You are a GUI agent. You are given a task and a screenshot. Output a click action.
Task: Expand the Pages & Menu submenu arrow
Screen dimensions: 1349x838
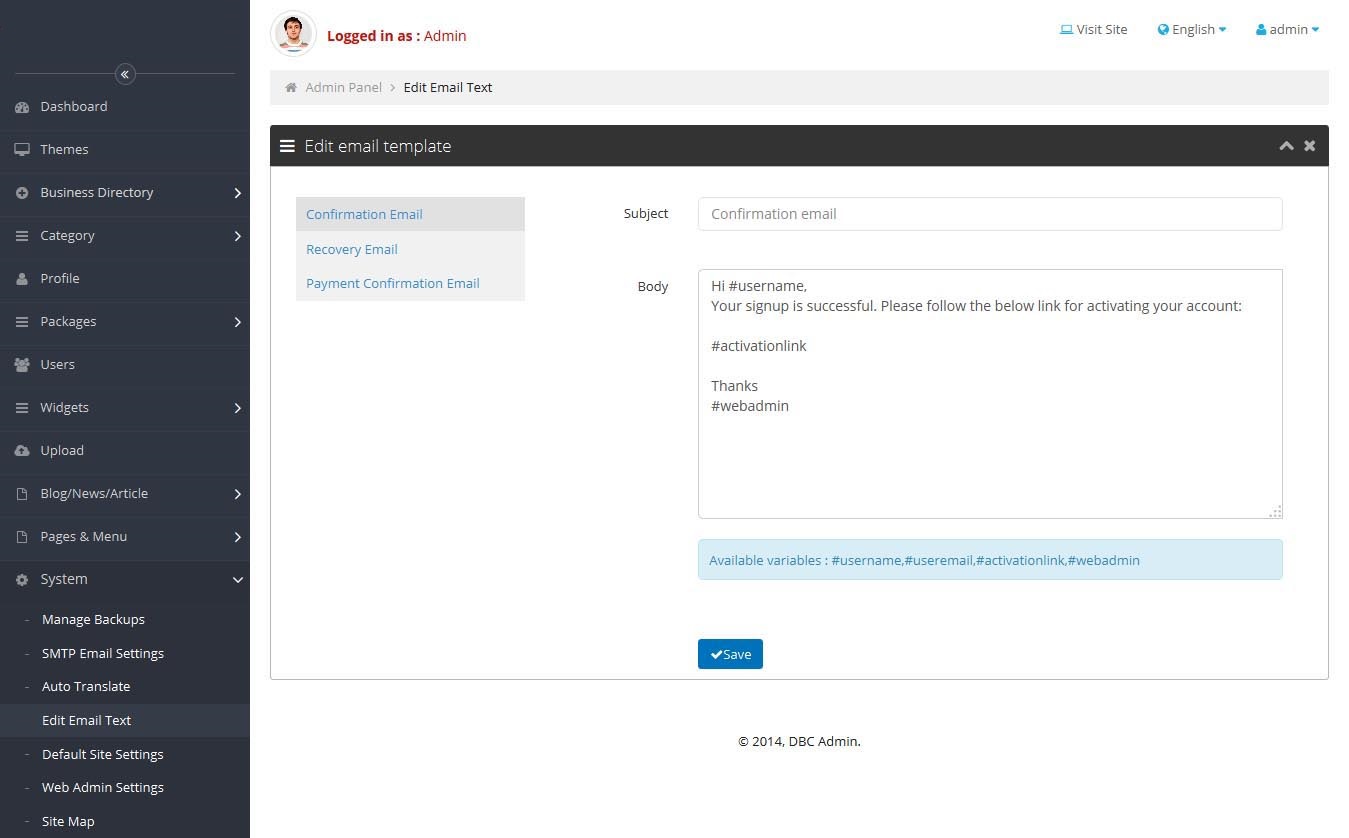[x=237, y=537]
